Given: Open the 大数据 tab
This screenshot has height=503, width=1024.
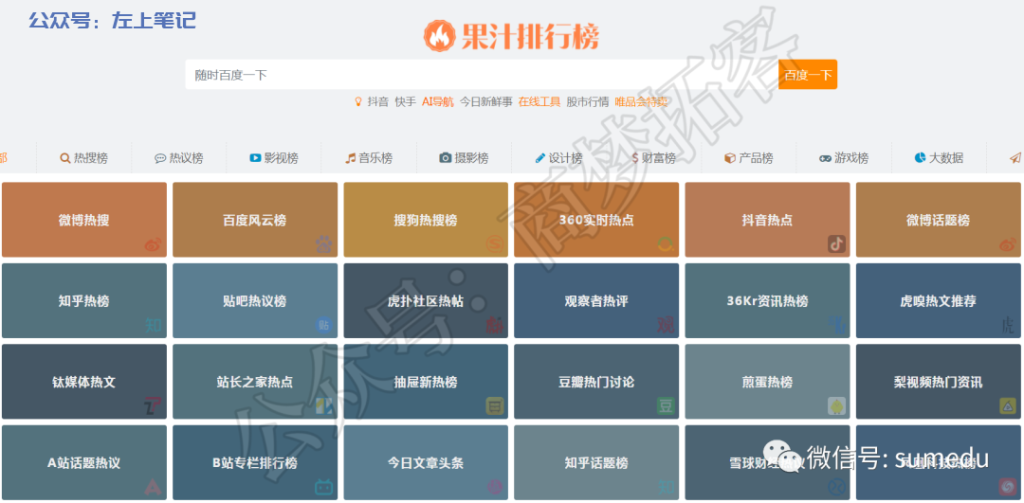Looking at the screenshot, I should 938,158.
